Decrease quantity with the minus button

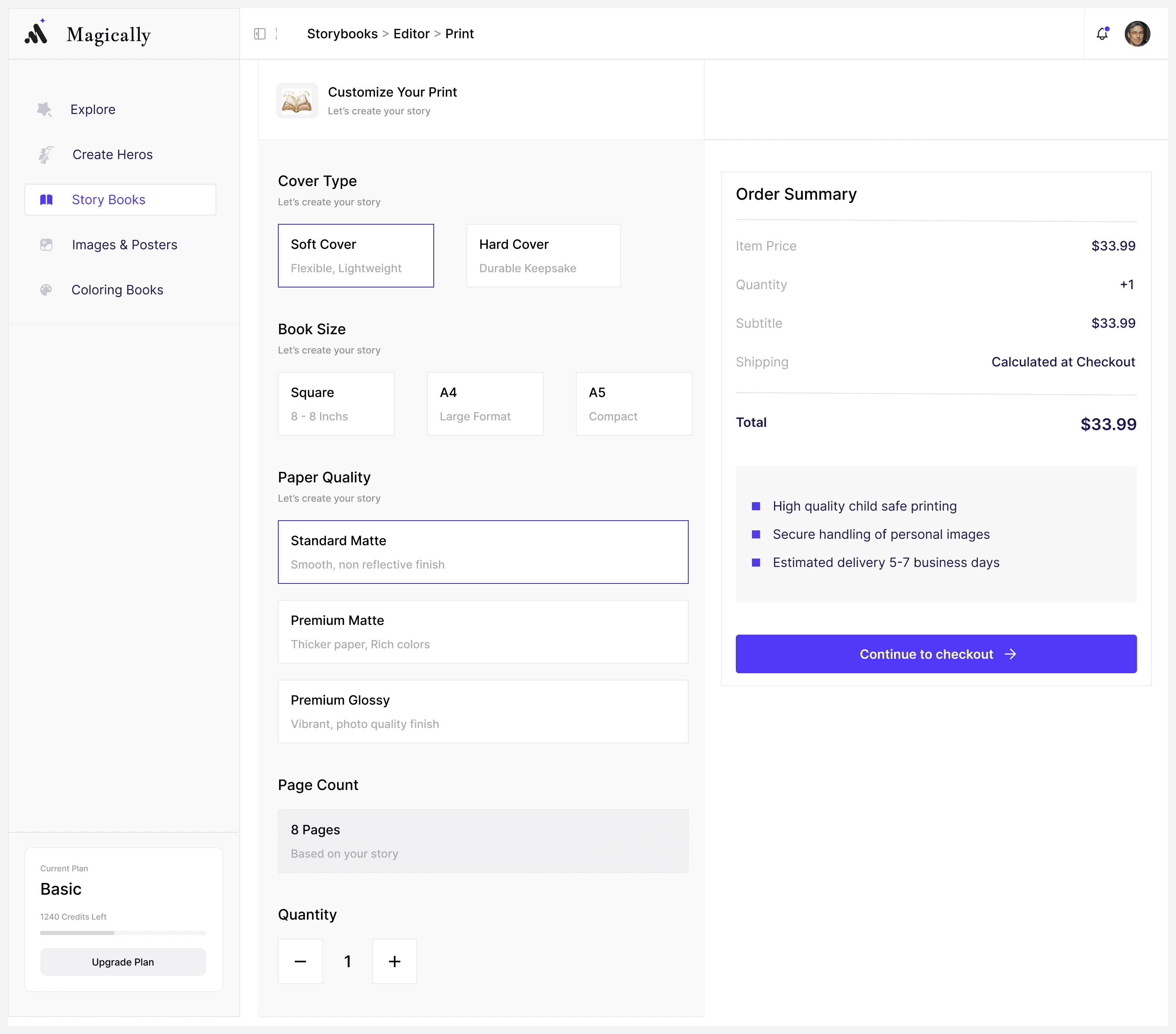[300, 962]
